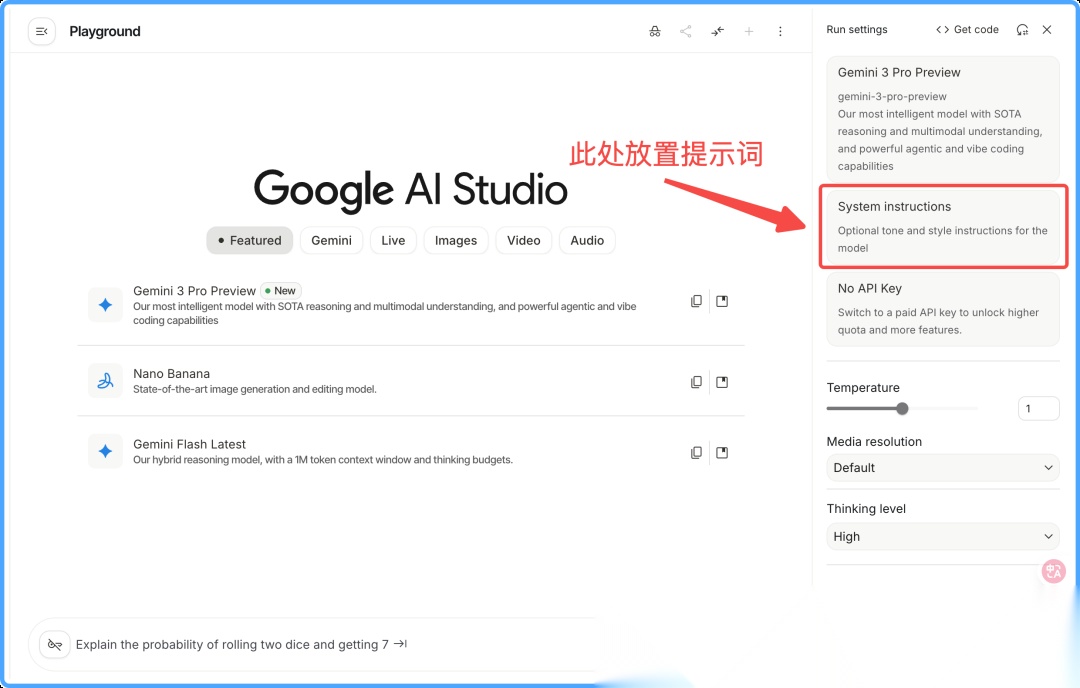Select the Images filter chip
This screenshot has height=688, width=1080.
[x=456, y=240]
